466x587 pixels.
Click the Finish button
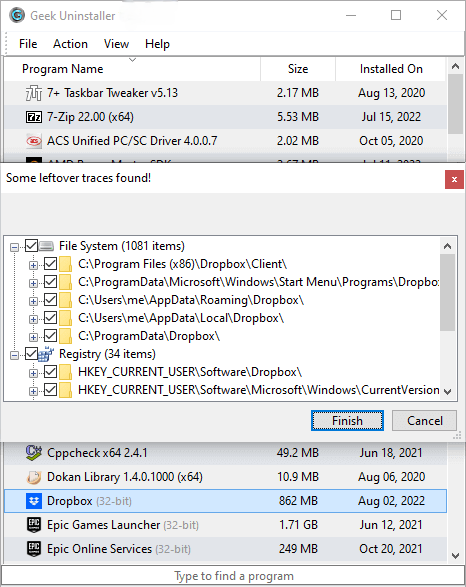tap(347, 420)
